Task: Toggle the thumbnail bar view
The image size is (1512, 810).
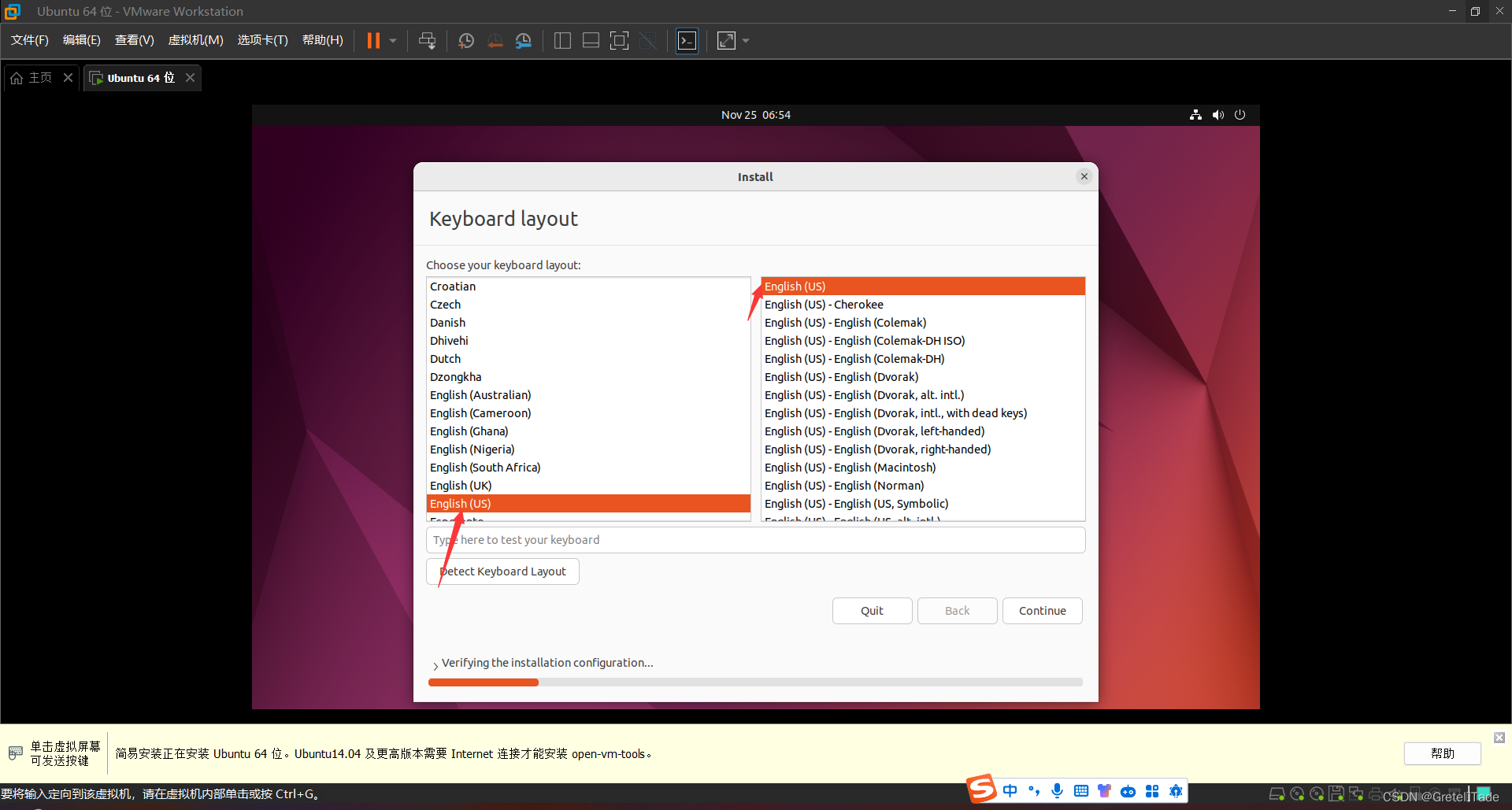Action: 591,41
